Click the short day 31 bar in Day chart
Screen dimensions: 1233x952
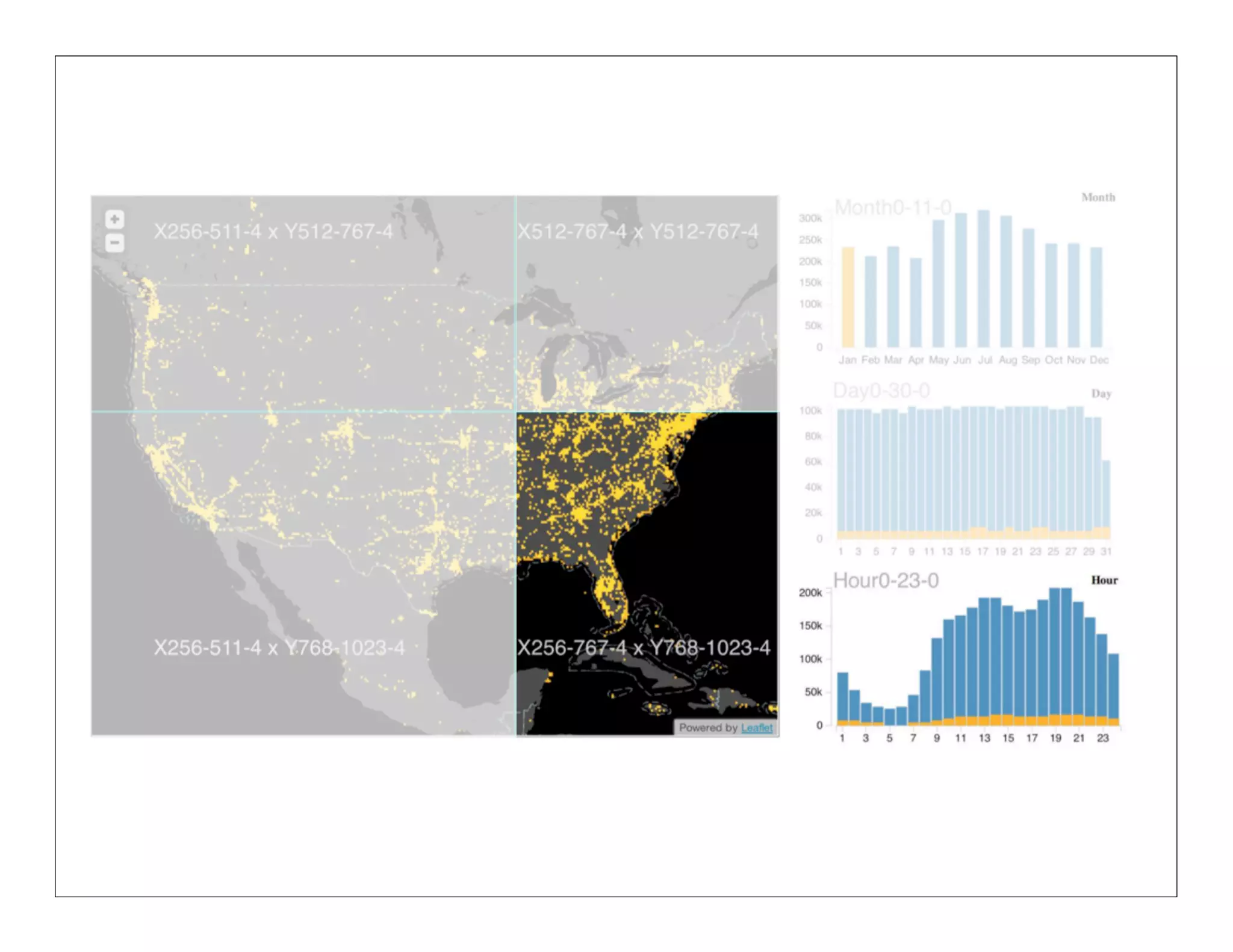pyautogui.click(x=1106, y=499)
